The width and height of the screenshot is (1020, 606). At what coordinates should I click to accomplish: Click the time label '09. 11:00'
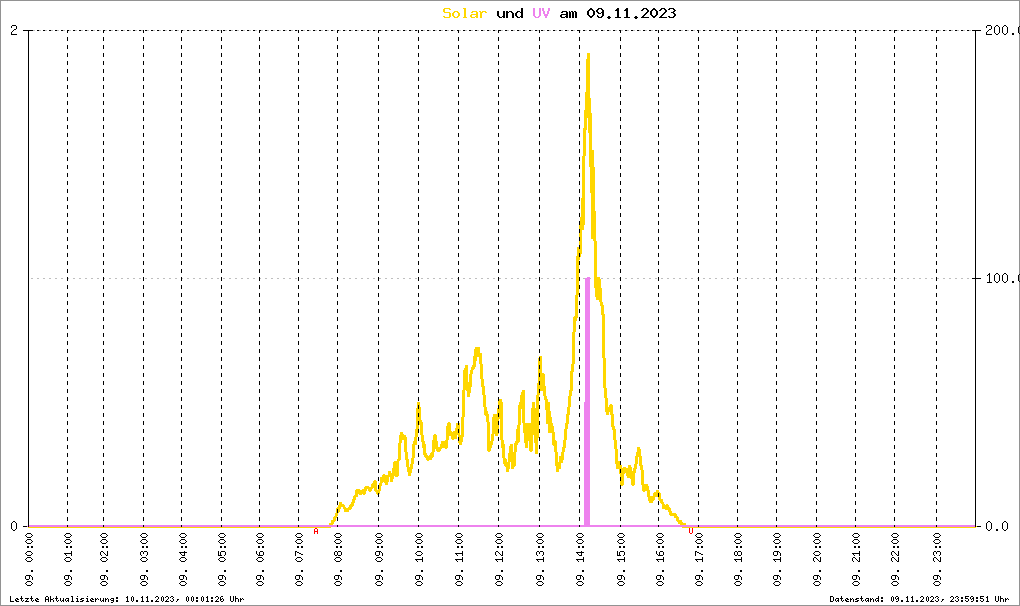pos(459,560)
